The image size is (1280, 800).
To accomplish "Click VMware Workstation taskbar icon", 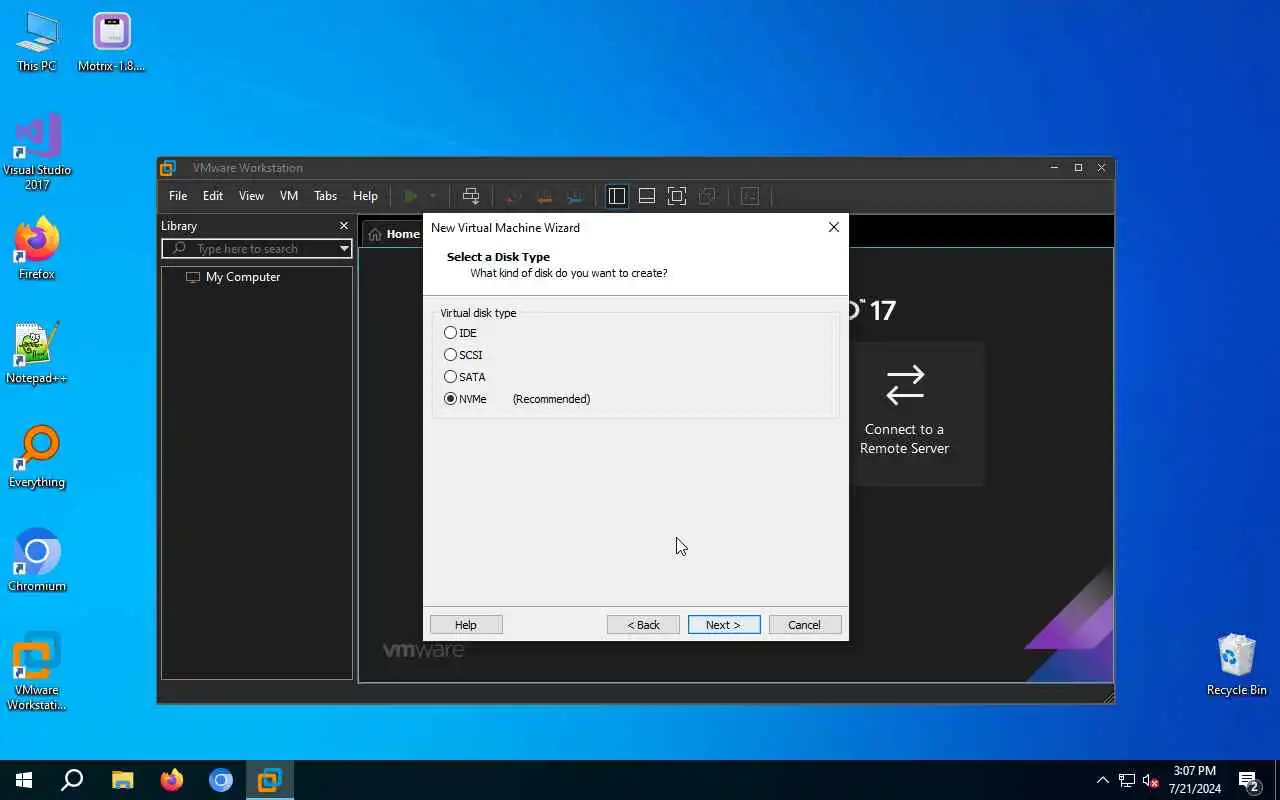I will (270, 780).
